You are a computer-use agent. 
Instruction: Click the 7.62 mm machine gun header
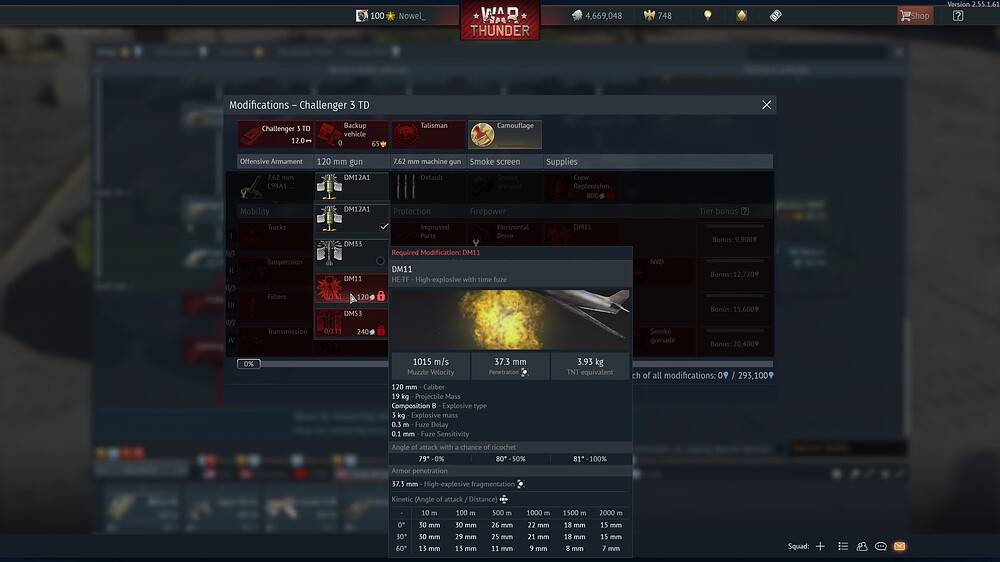(x=427, y=161)
